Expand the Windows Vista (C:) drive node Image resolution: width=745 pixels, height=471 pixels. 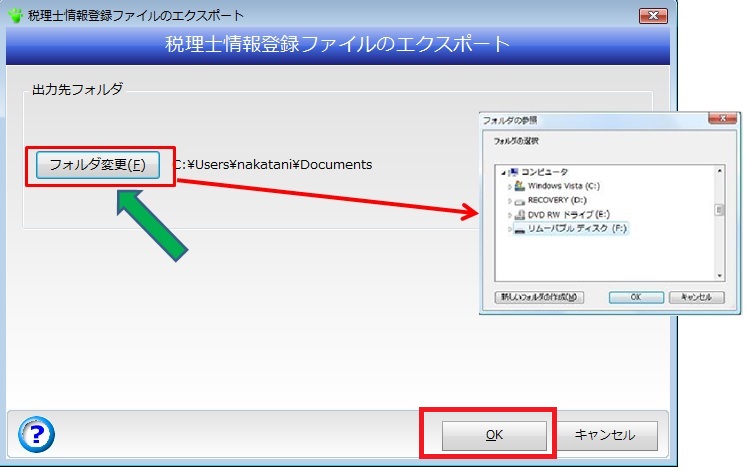(x=509, y=186)
